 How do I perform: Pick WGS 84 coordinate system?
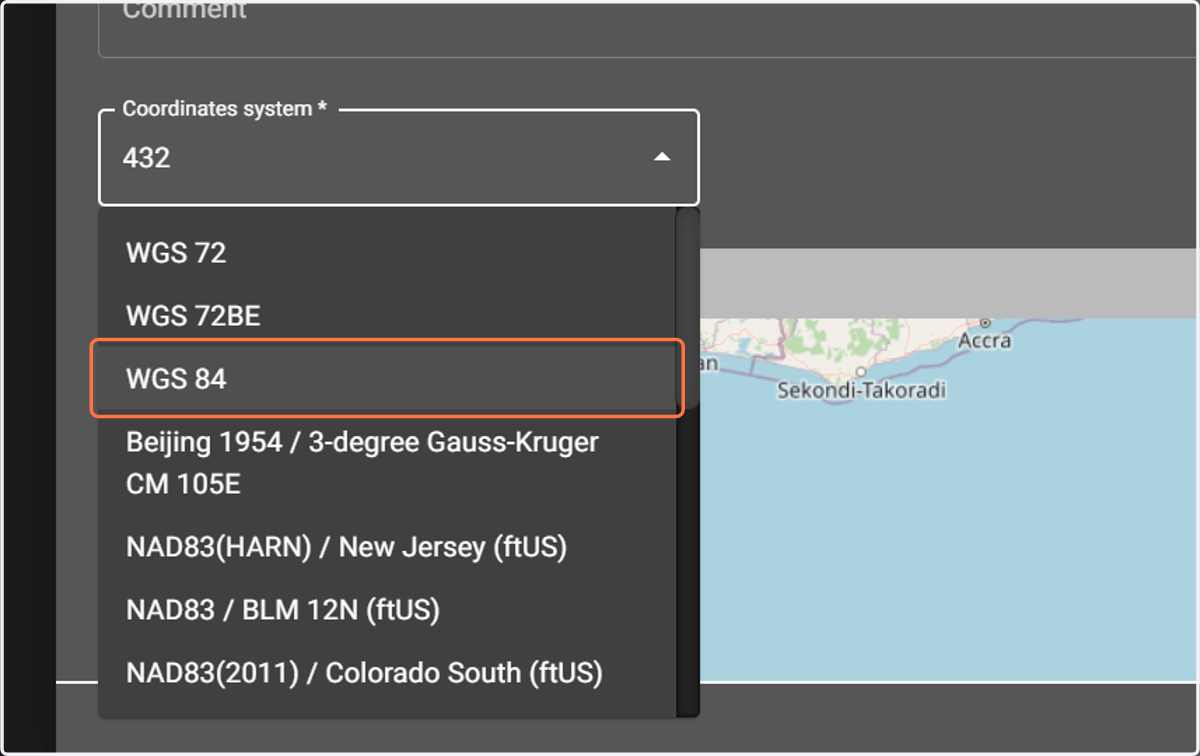pyautogui.click(x=387, y=378)
